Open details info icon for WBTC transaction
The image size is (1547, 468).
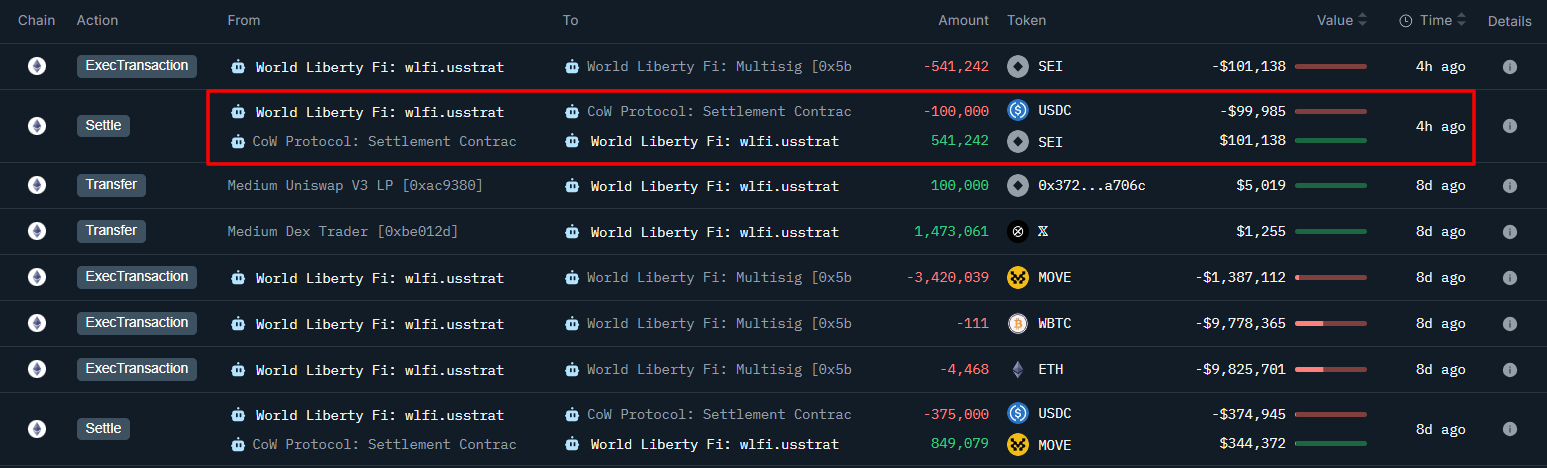coord(1509,324)
